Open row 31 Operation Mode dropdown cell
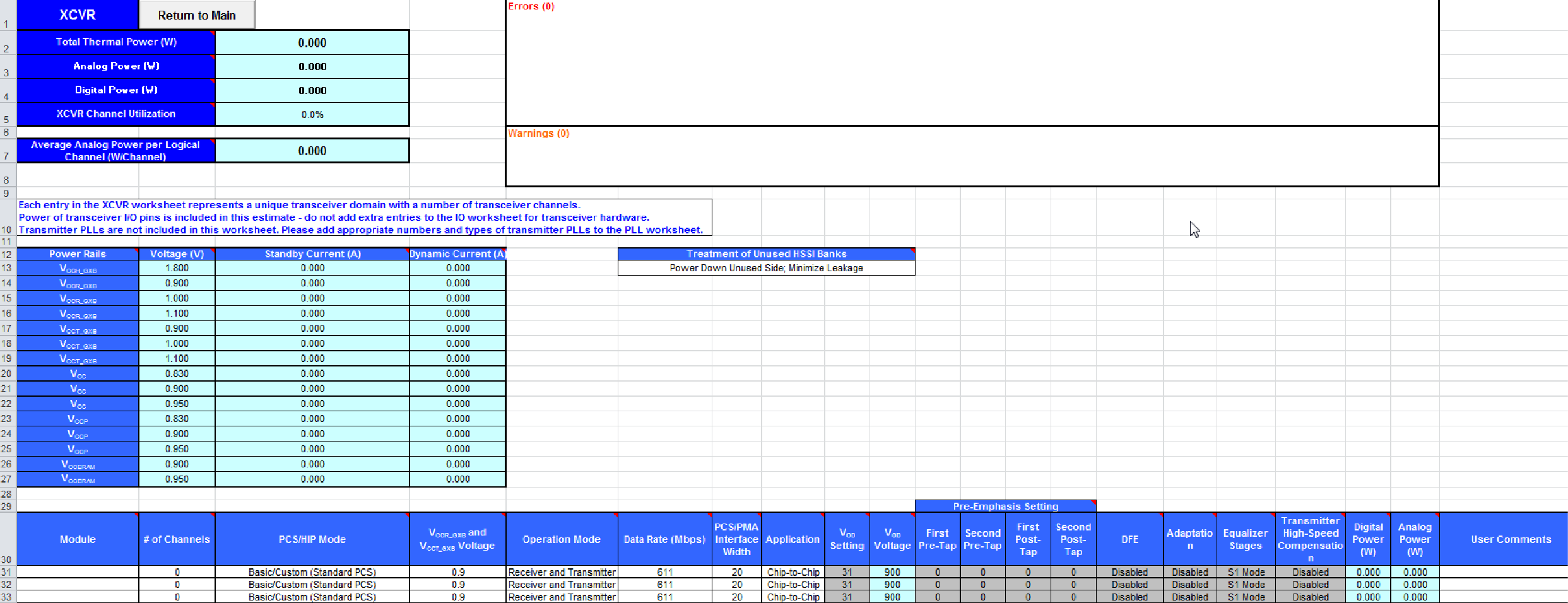Image resolution: width=1568 pixels, height=603 pixels. (562, 572)
